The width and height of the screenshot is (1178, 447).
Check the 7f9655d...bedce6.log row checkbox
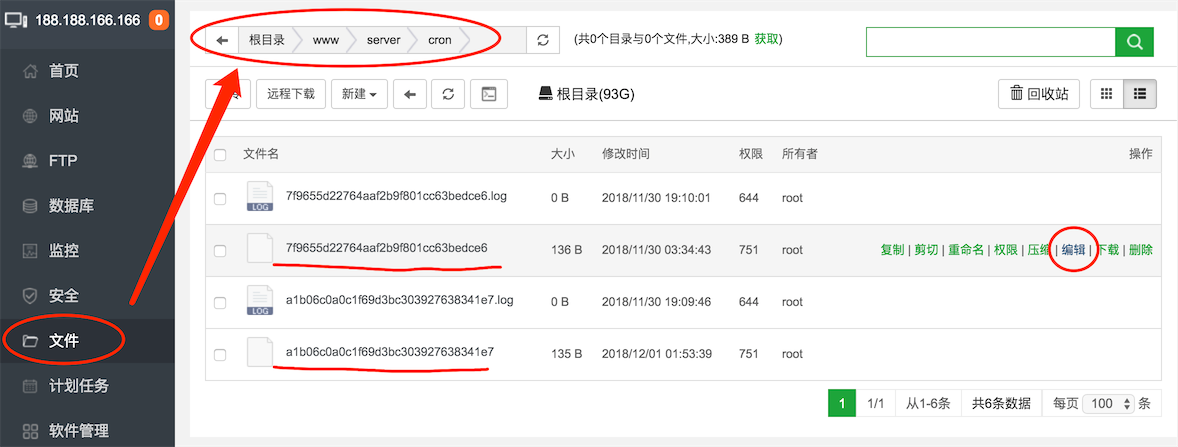pyautogui.click(x=220, y=199)
